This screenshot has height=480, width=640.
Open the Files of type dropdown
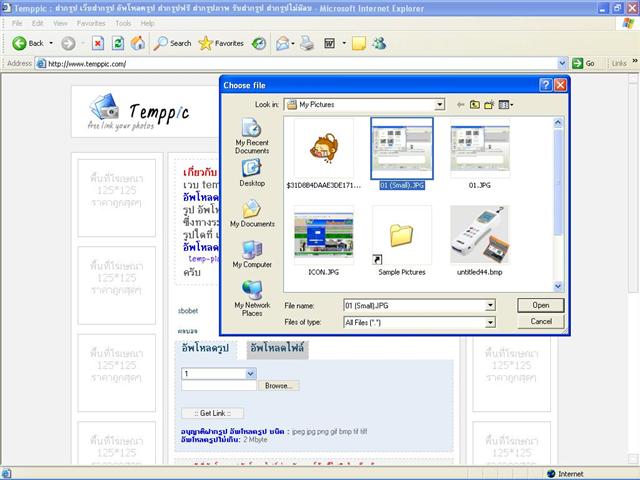490,322
